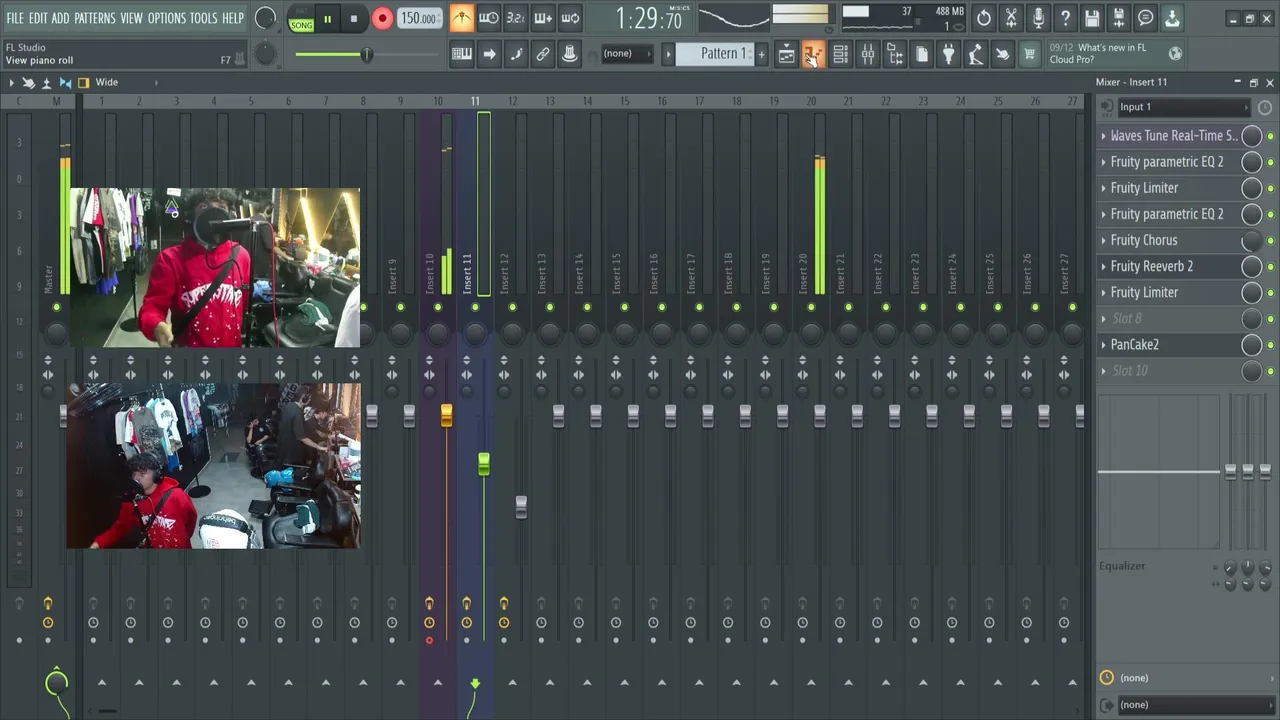This screenshot has width=1280, height=720.
Task: Open the plugin picker plug icon
Action: click(x=949, y=55)
